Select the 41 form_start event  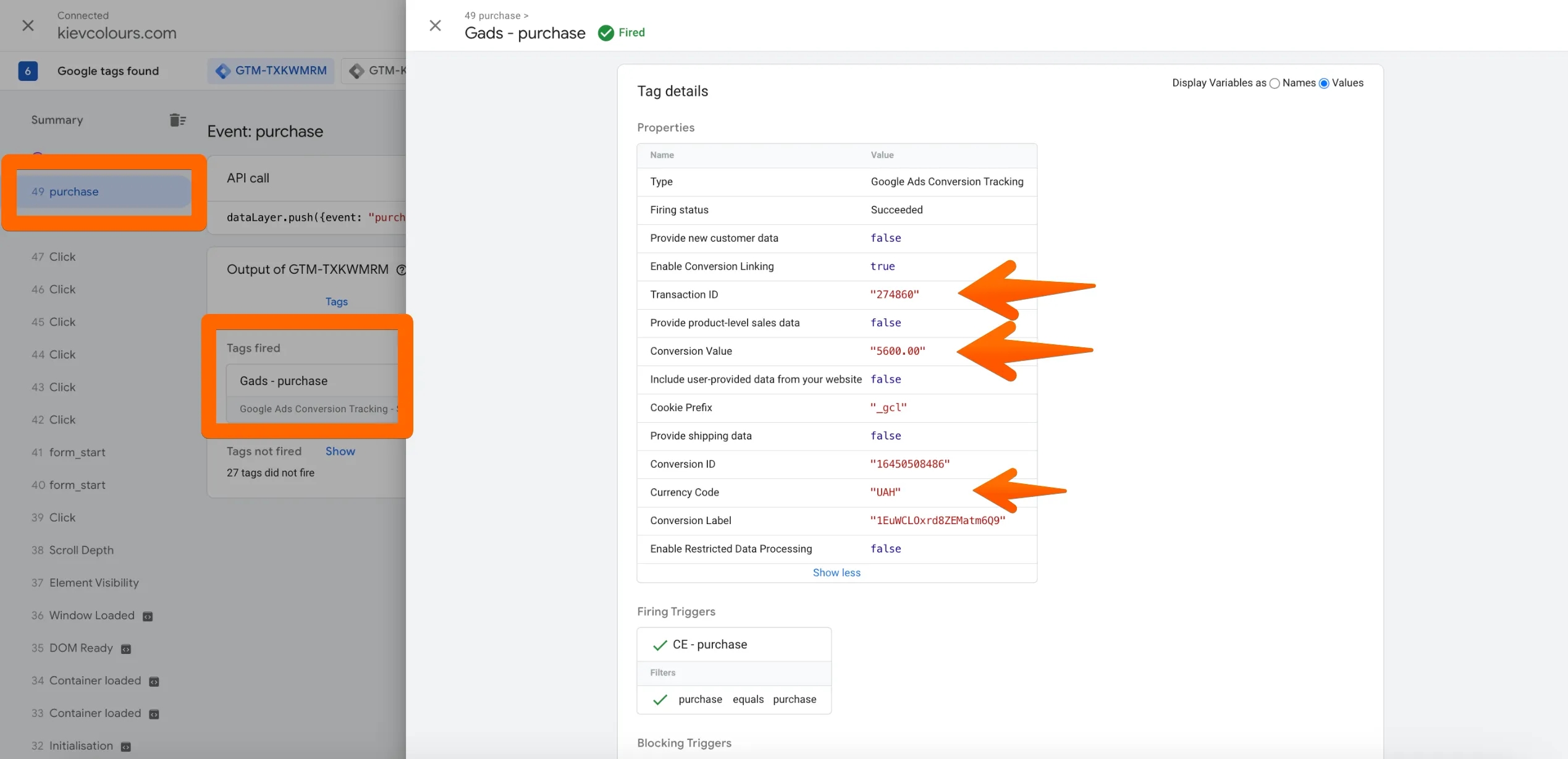pos(69,452)
